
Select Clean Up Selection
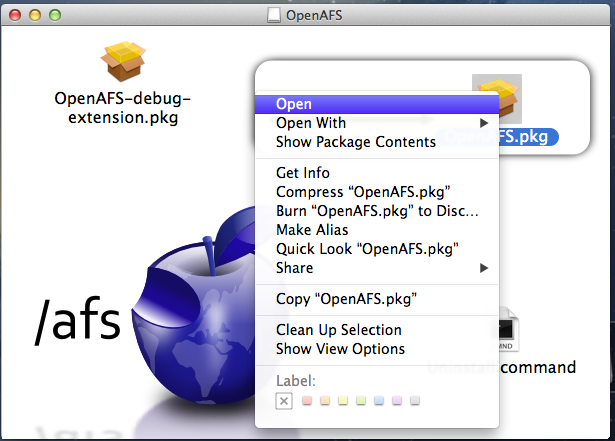[377, 330]
